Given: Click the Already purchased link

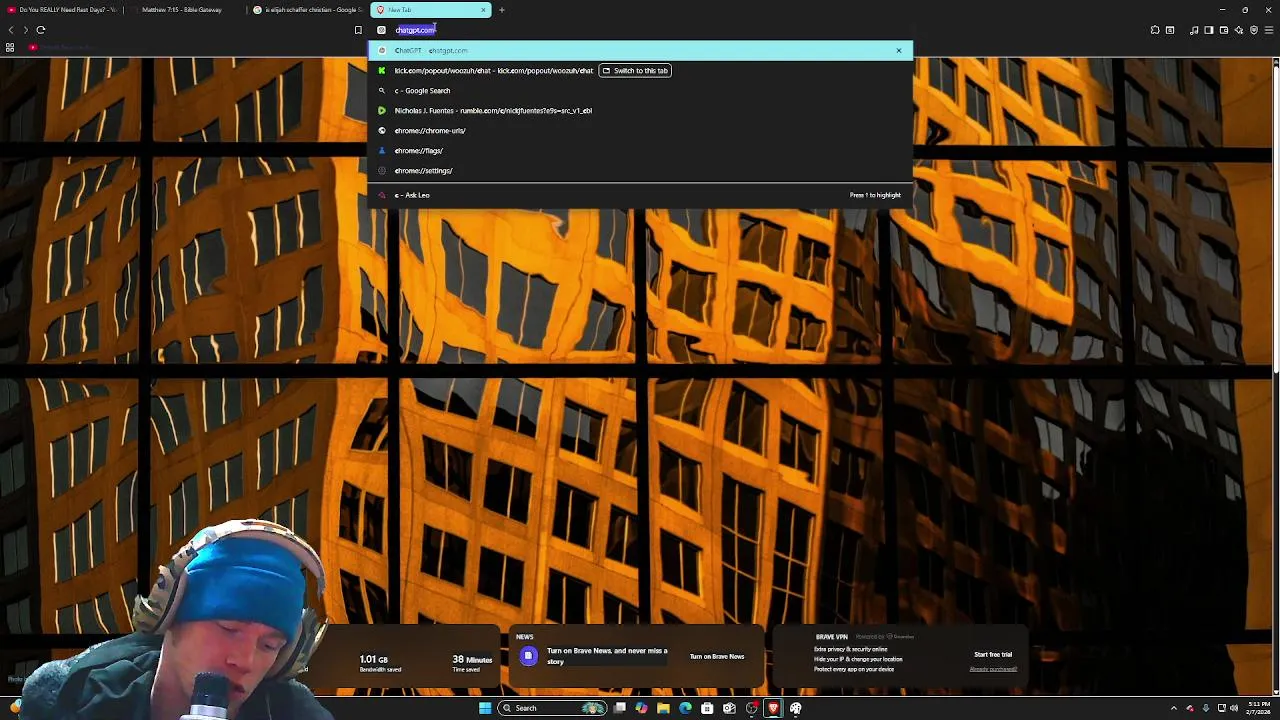Looking at the screenshot, I should tap(993, 669).
